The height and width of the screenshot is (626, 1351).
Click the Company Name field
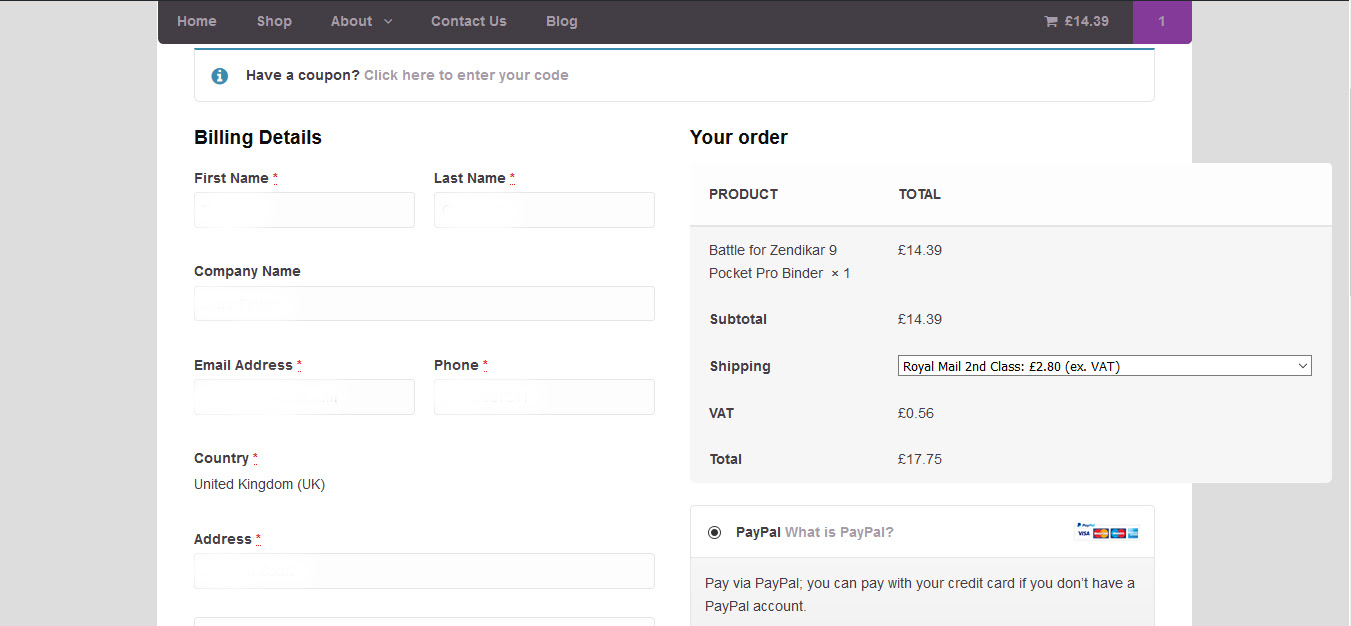(424, 302)
